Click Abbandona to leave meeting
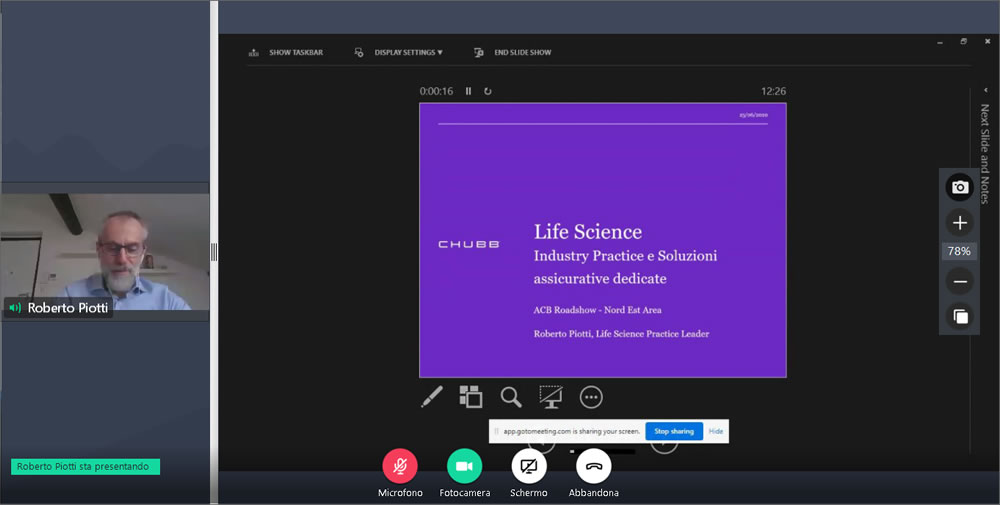Screen dimensions: 1000x505 [x=594, y=466]
